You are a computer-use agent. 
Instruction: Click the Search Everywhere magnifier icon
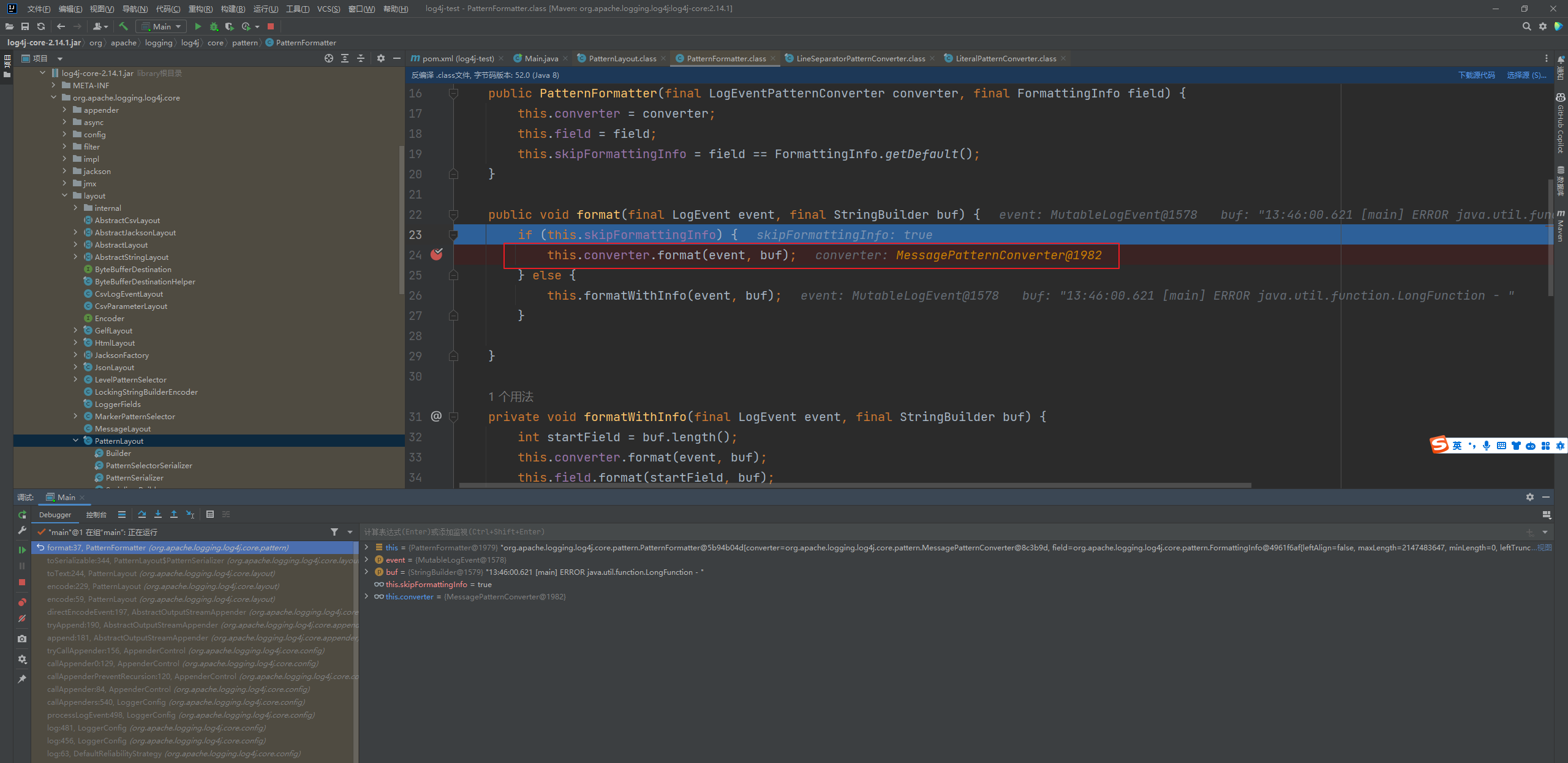[x=1526, y=26]
